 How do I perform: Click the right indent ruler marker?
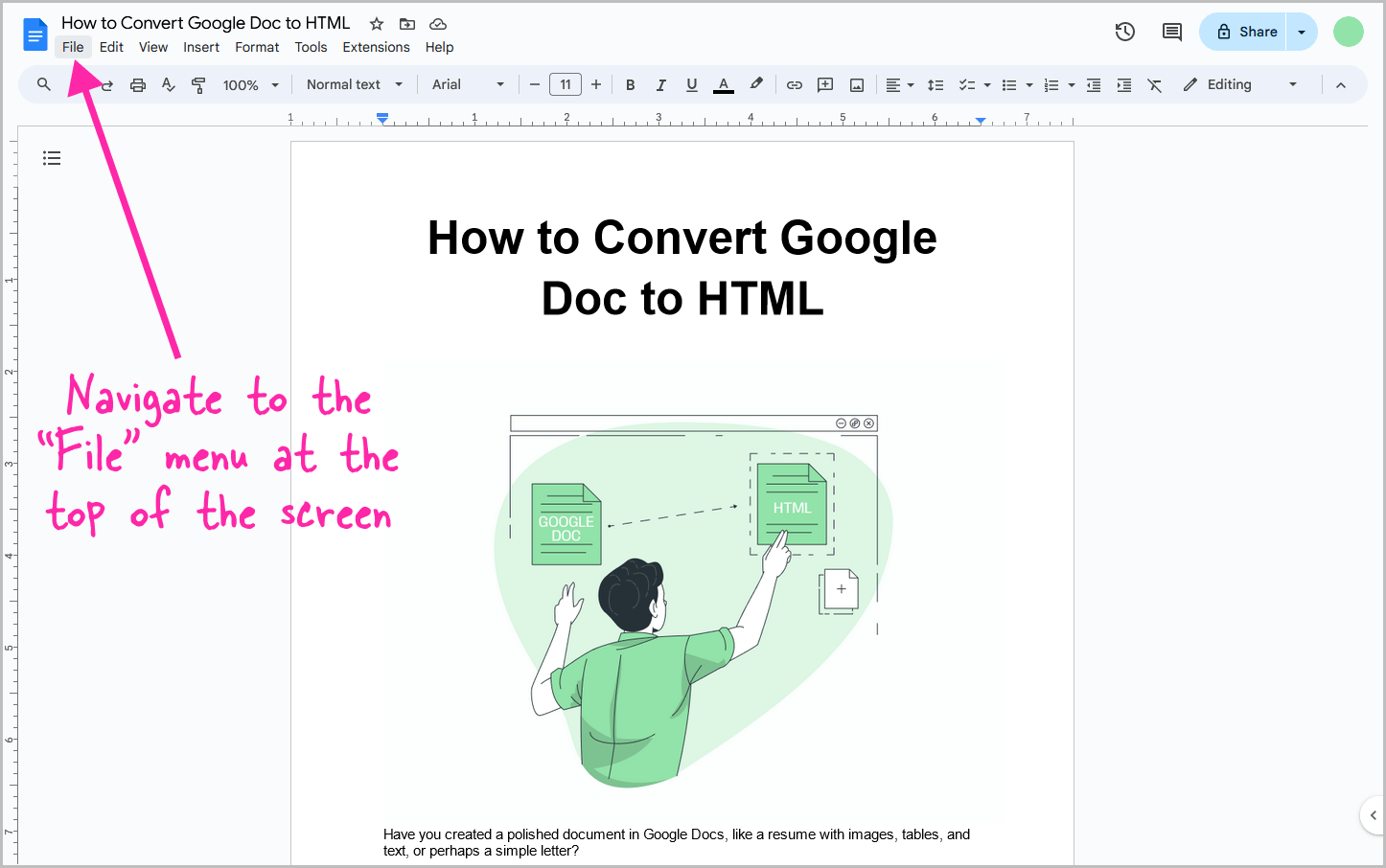[981, 120]
